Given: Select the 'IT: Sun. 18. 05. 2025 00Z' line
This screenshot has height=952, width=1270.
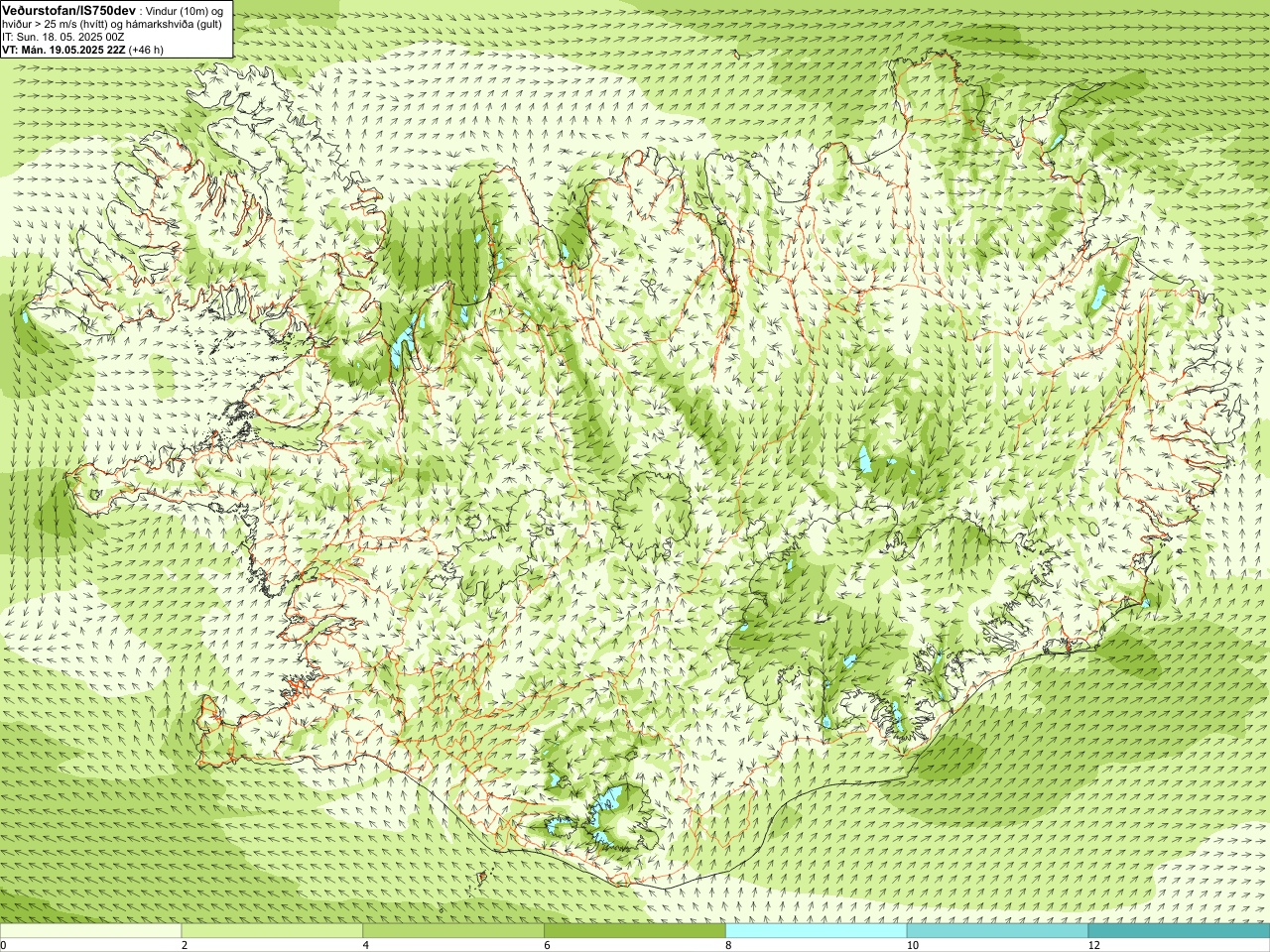Looking at the screenshot, I should pos(63,37).
